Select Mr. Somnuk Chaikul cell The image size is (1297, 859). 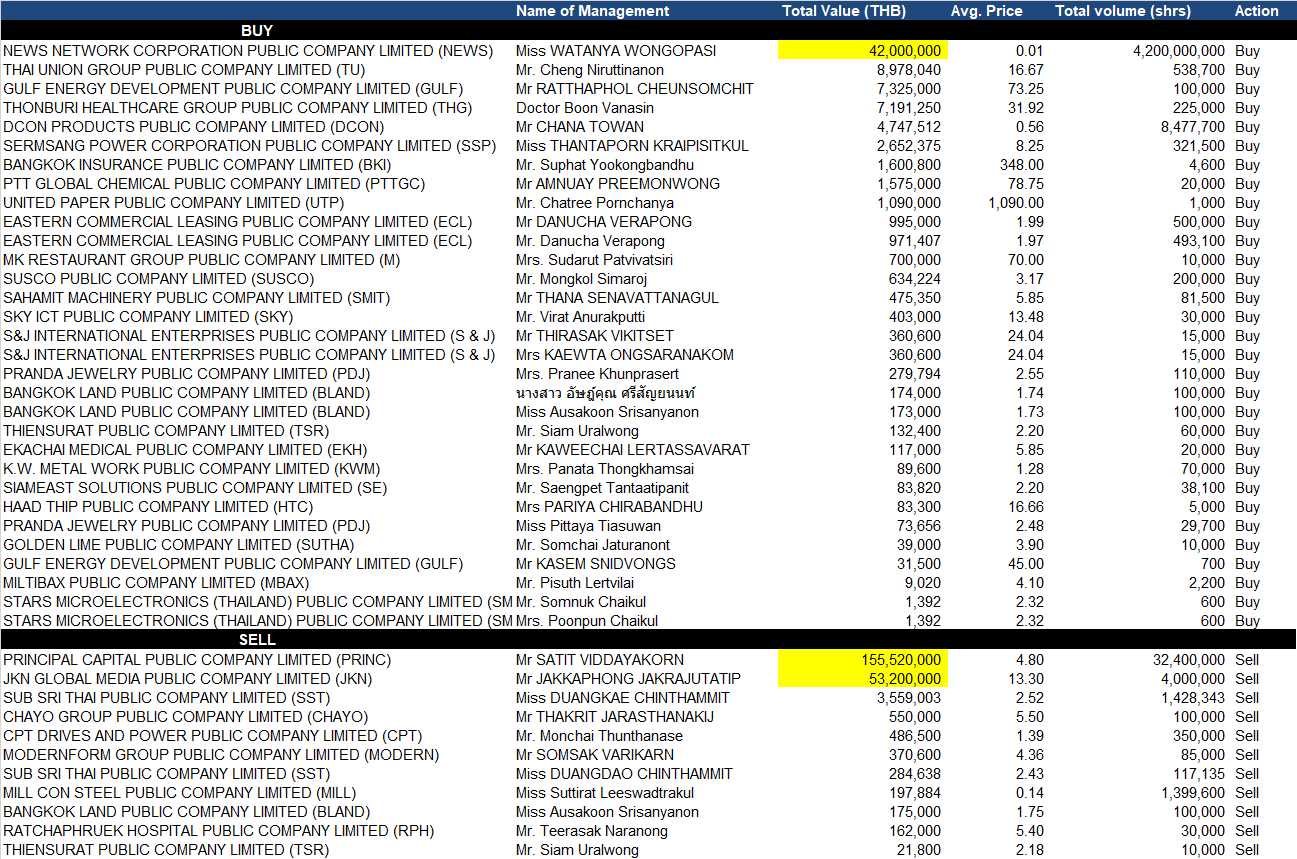pos(581,602)
